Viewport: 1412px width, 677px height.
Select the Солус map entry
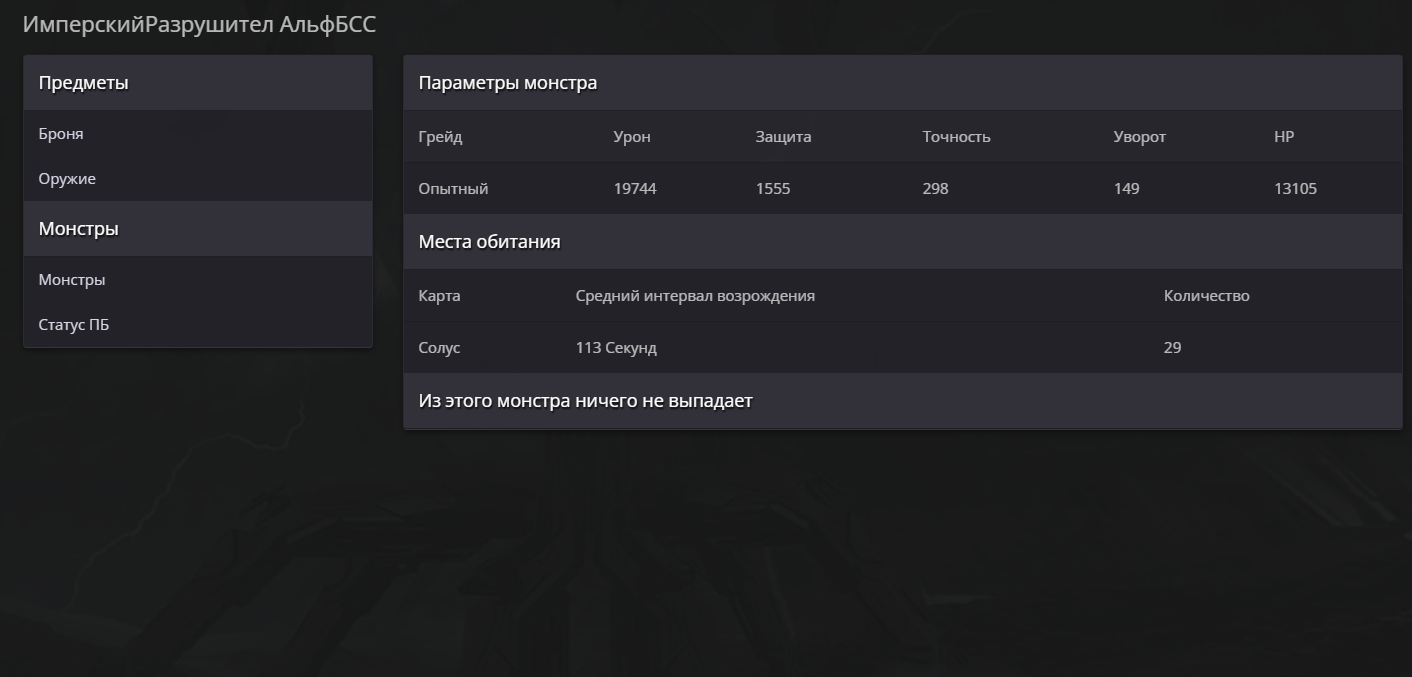[x=439, y=348]
